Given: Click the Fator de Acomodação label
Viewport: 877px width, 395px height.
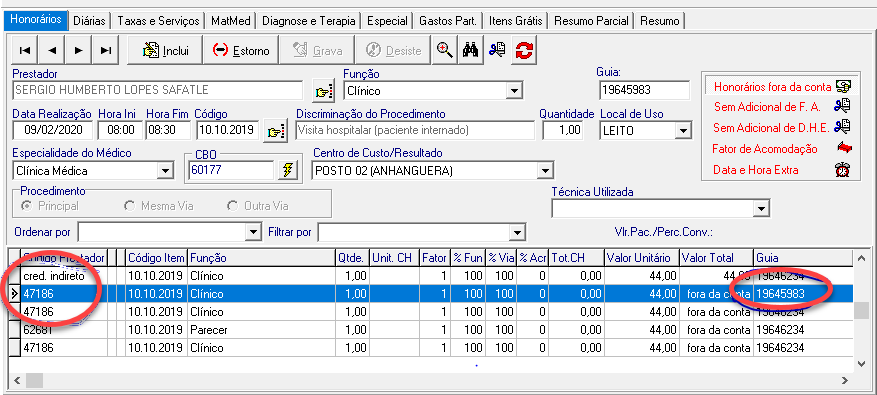Looking at the screenshot, I should [765, 149].
